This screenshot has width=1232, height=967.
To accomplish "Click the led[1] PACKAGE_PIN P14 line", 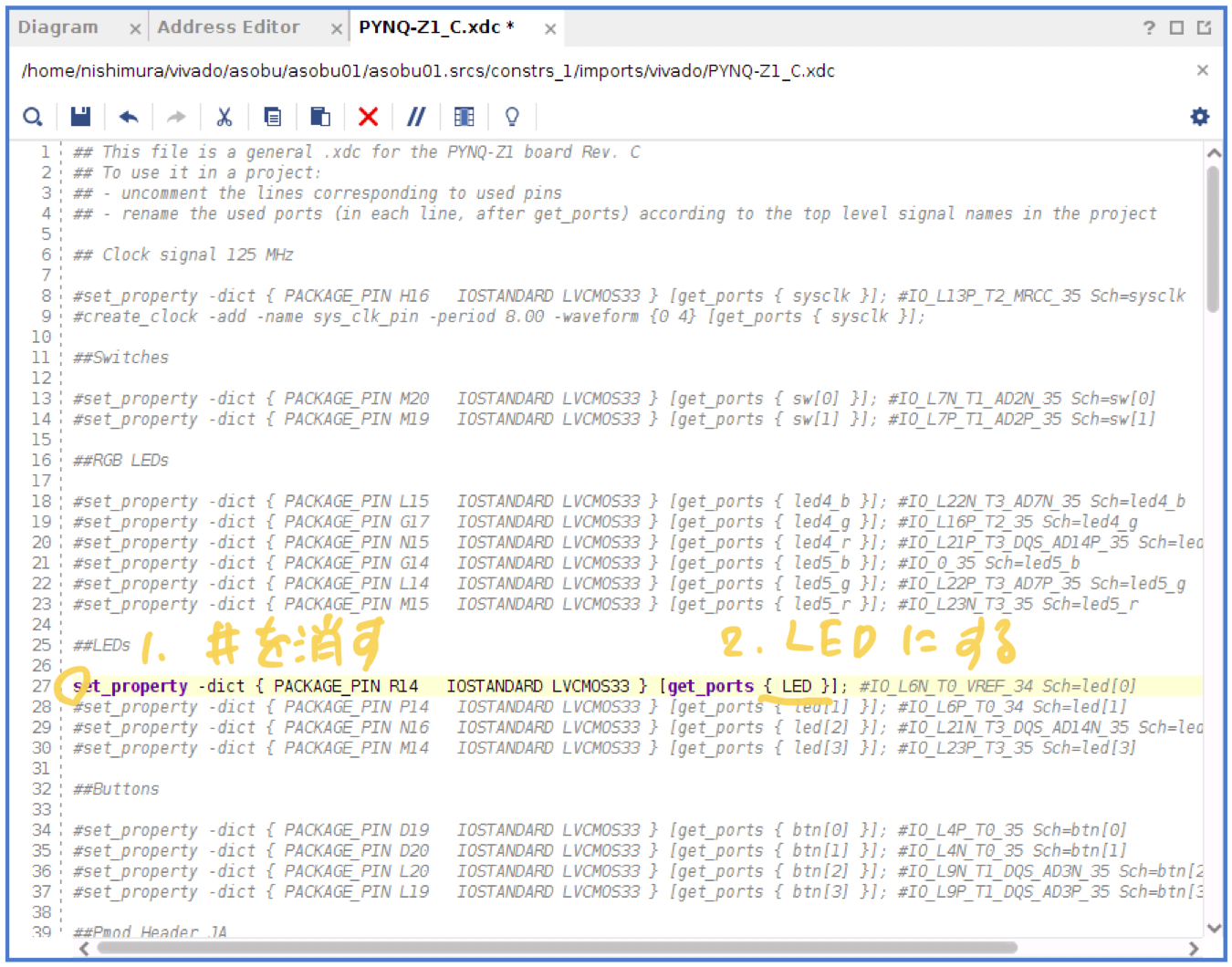I will [x=600, y=707].
